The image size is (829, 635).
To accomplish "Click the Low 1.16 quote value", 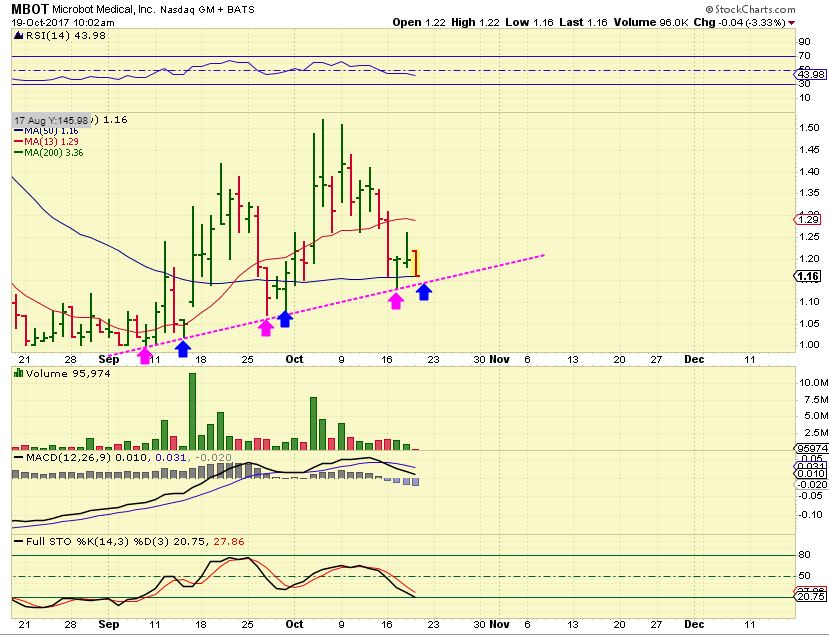I will 529,22.
